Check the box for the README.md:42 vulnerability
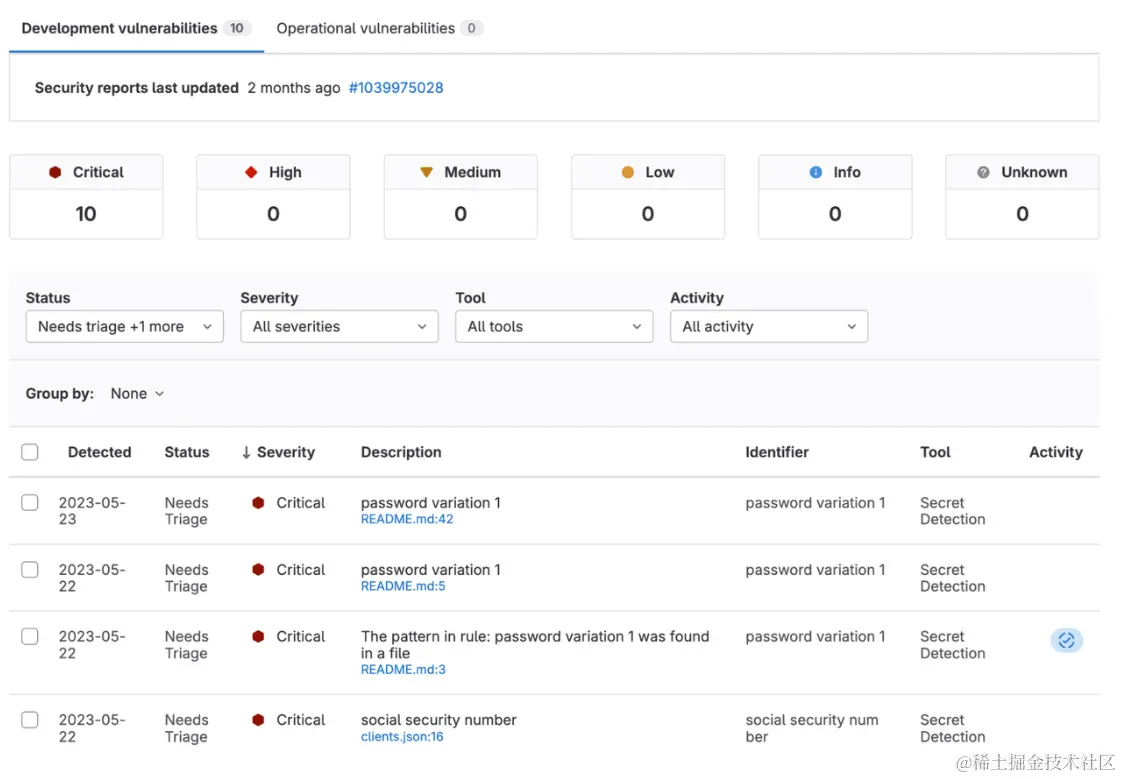Viewport: 1122px width, 779px height. tap(30, 503)
